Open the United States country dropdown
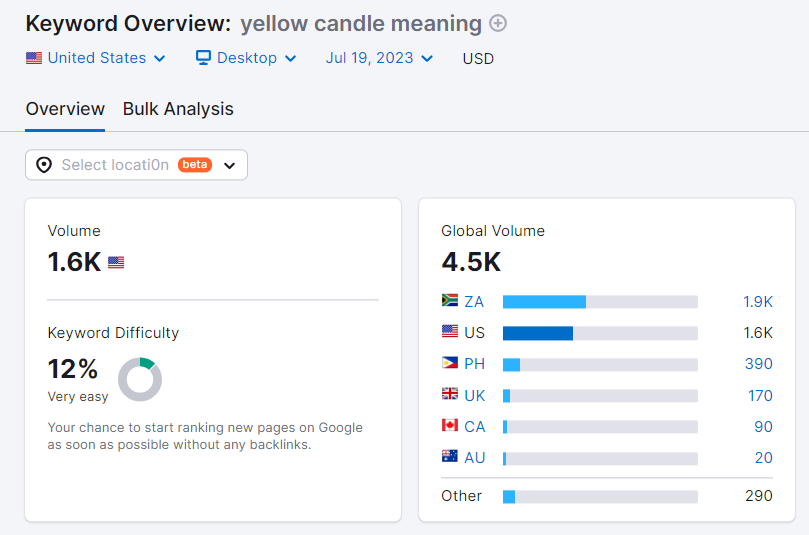 96,58
